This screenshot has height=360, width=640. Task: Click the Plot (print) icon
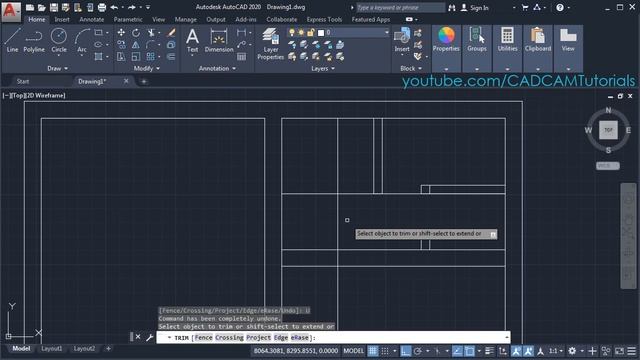tap(102, 7)
